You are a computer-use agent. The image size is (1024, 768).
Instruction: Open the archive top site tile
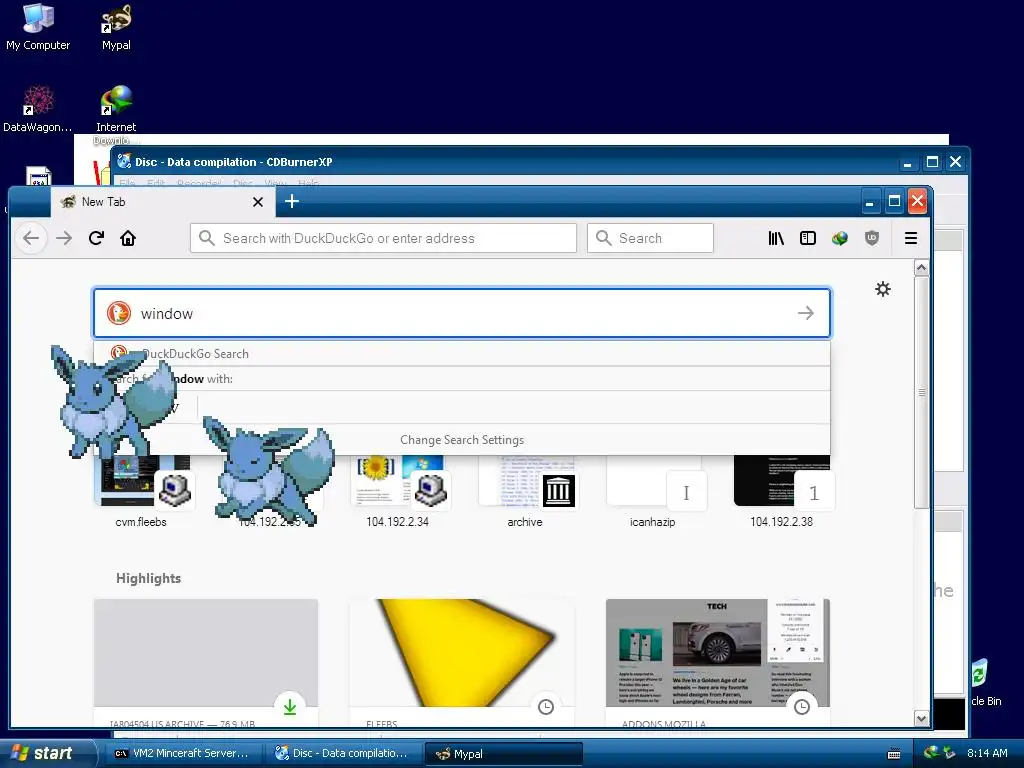click(x=525, y=490)
